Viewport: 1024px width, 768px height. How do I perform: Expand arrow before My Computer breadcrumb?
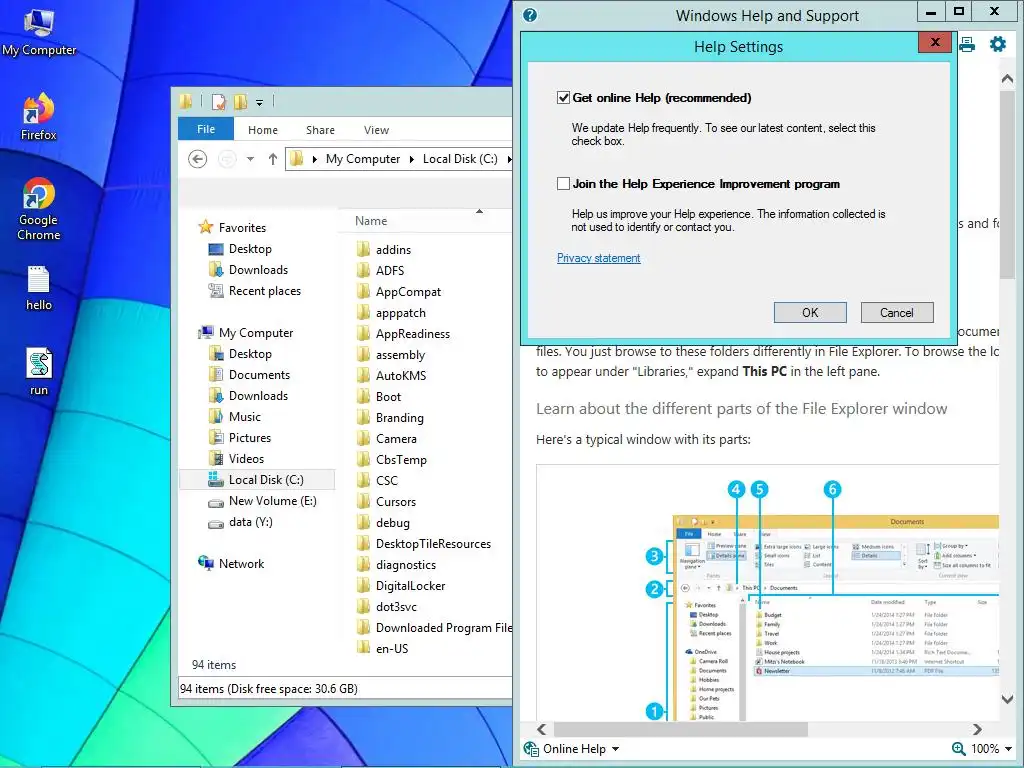(x=315, y=159)
